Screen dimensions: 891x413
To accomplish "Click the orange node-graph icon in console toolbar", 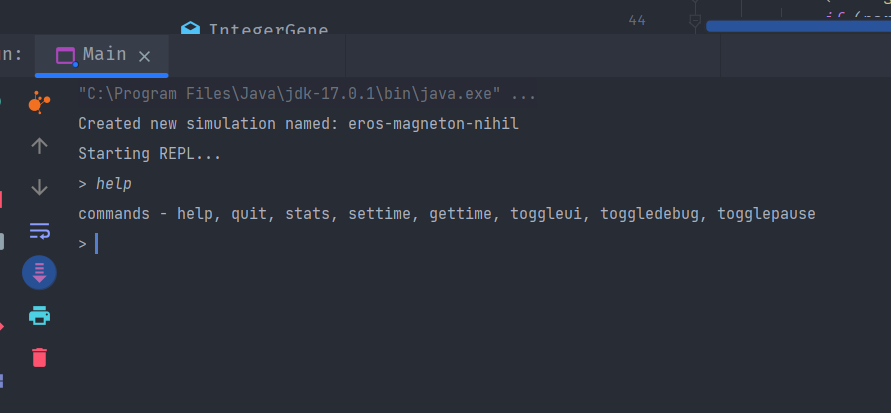I will click(x=39, y=103).
